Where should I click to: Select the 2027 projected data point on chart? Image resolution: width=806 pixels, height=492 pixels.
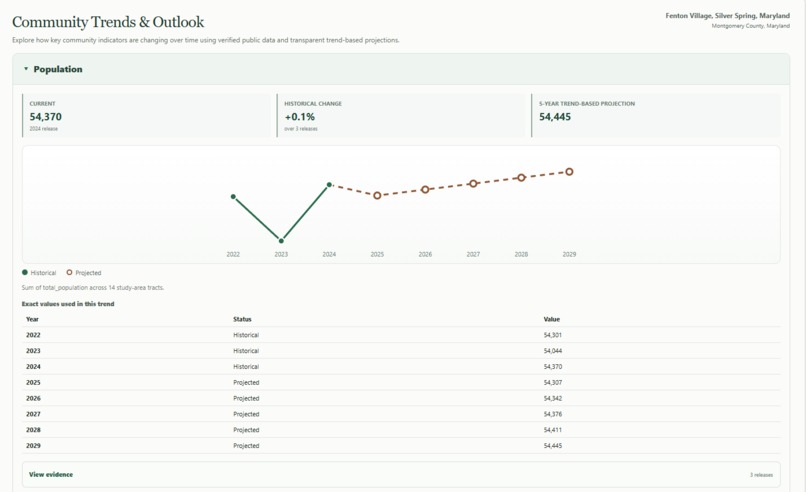[473, 184]
